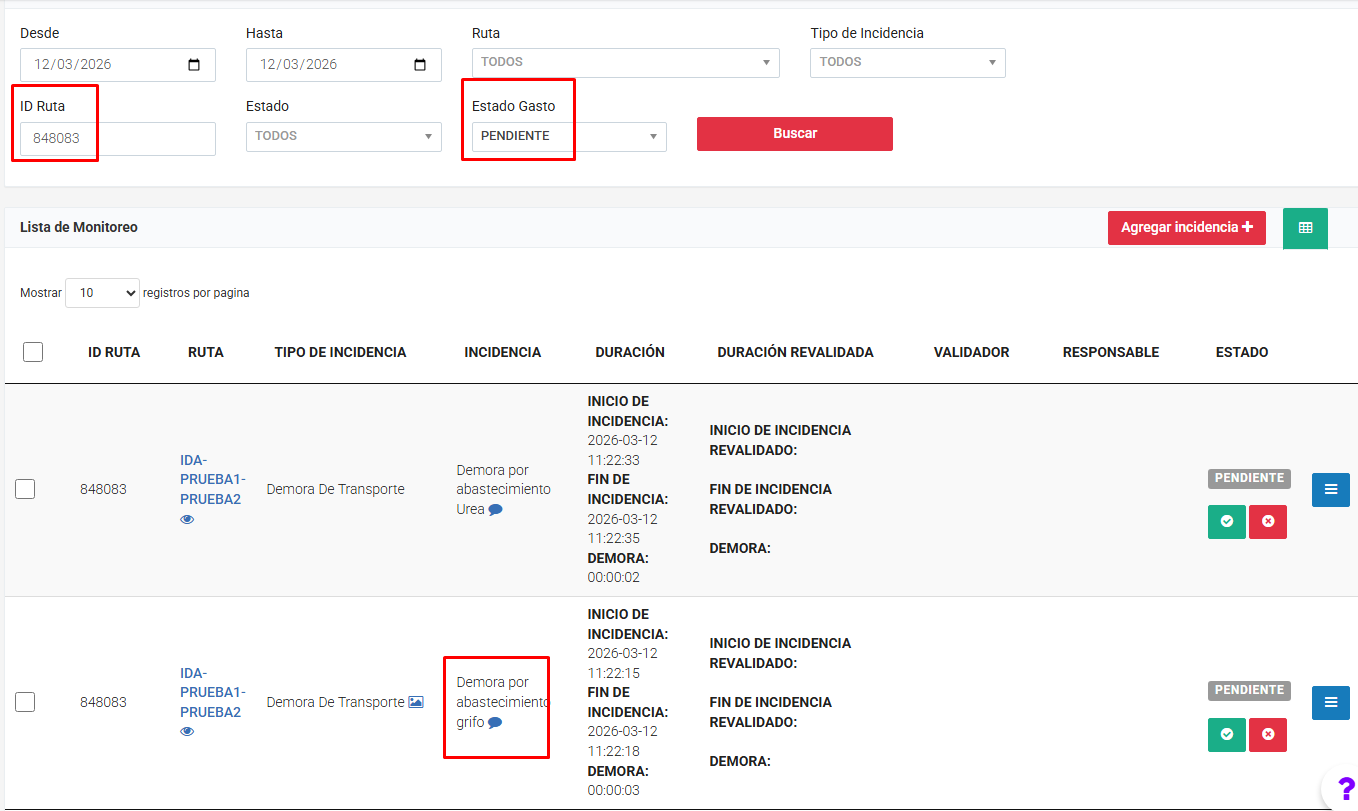The image size is (1358, 811).
Task: Click the Agregar incidencia button
Action: (1186, 228)
